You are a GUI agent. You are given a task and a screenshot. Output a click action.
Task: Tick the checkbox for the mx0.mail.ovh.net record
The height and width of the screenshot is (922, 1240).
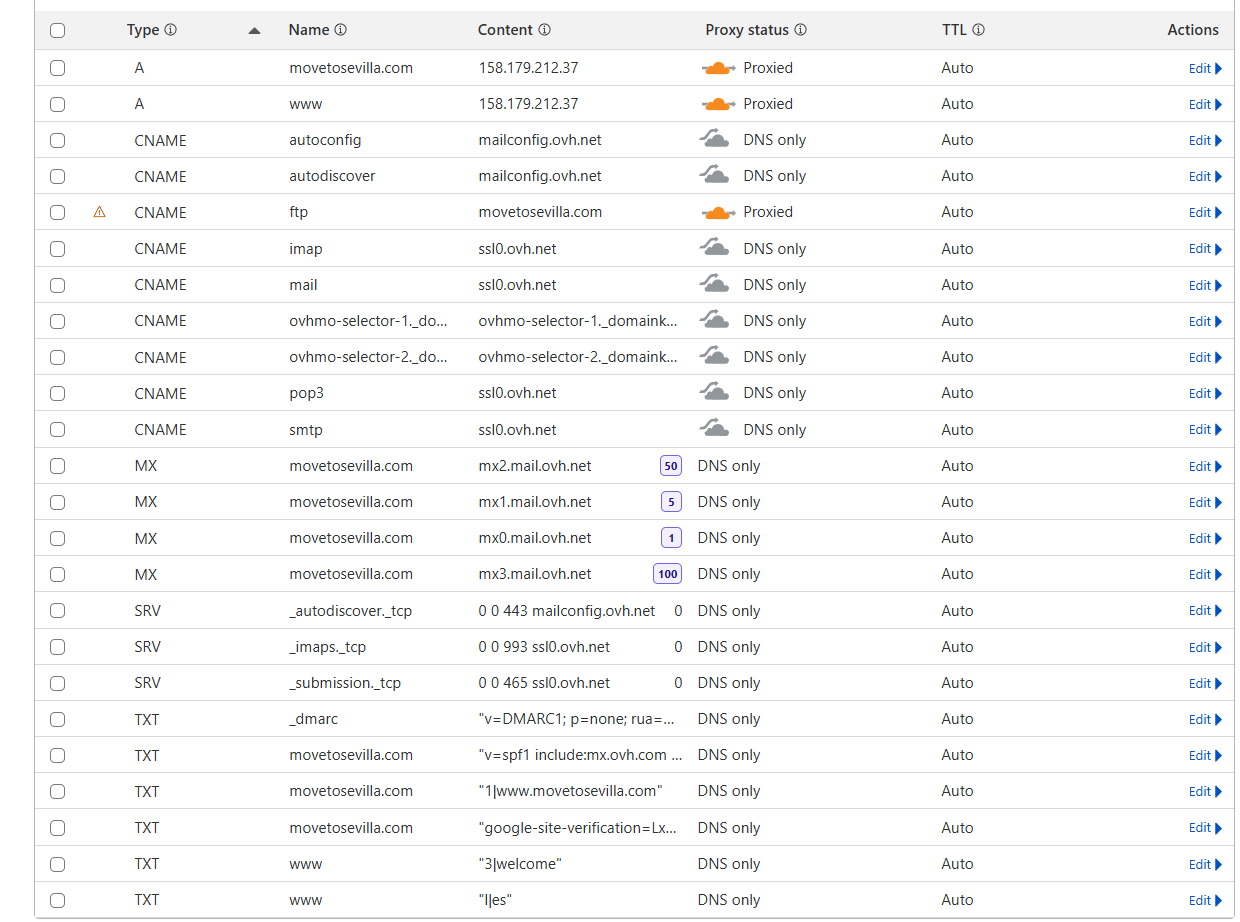tap(57, 538)
